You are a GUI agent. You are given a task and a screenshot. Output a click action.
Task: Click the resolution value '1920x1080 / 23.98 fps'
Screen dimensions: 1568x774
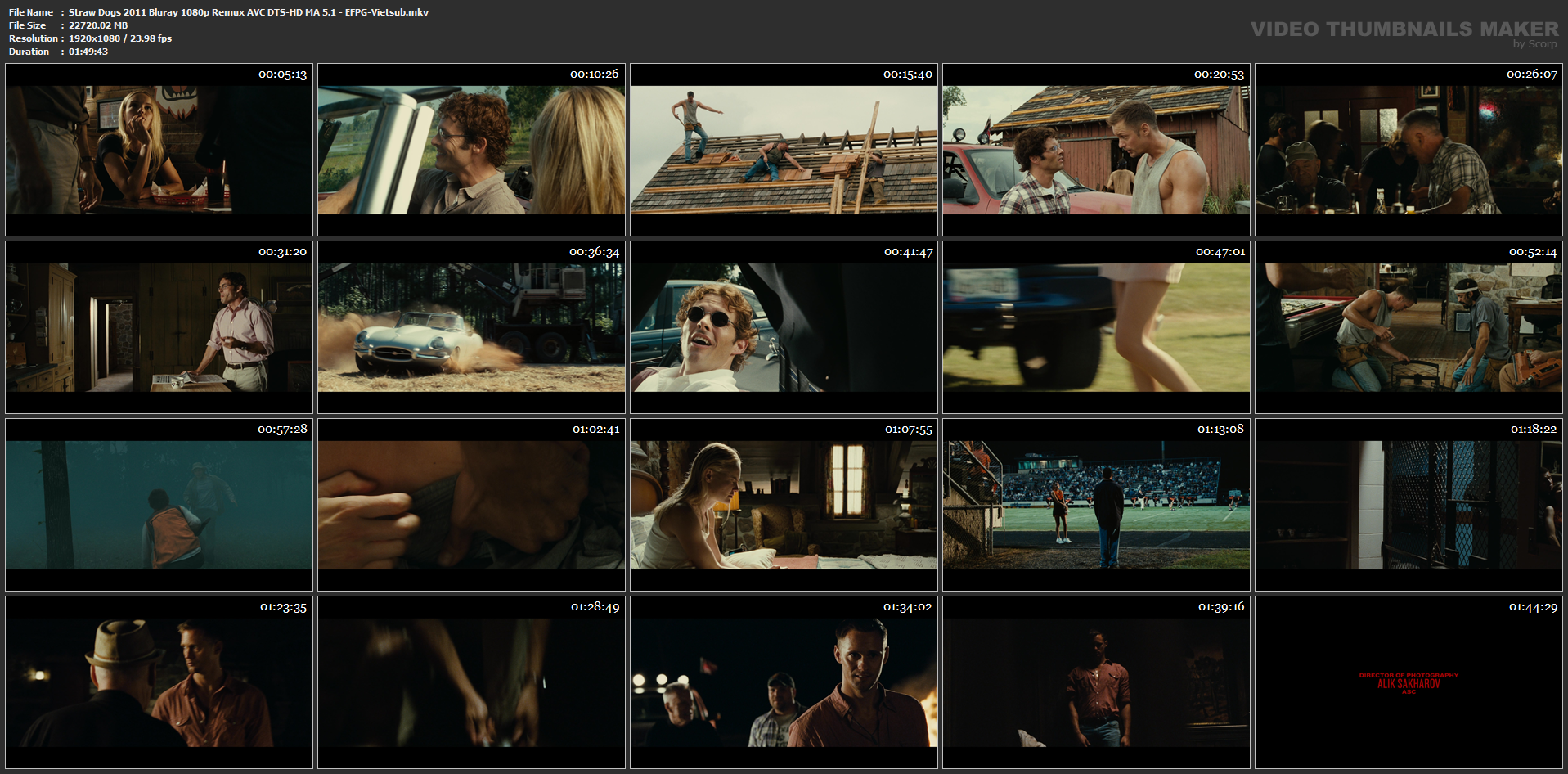[120, 38]
